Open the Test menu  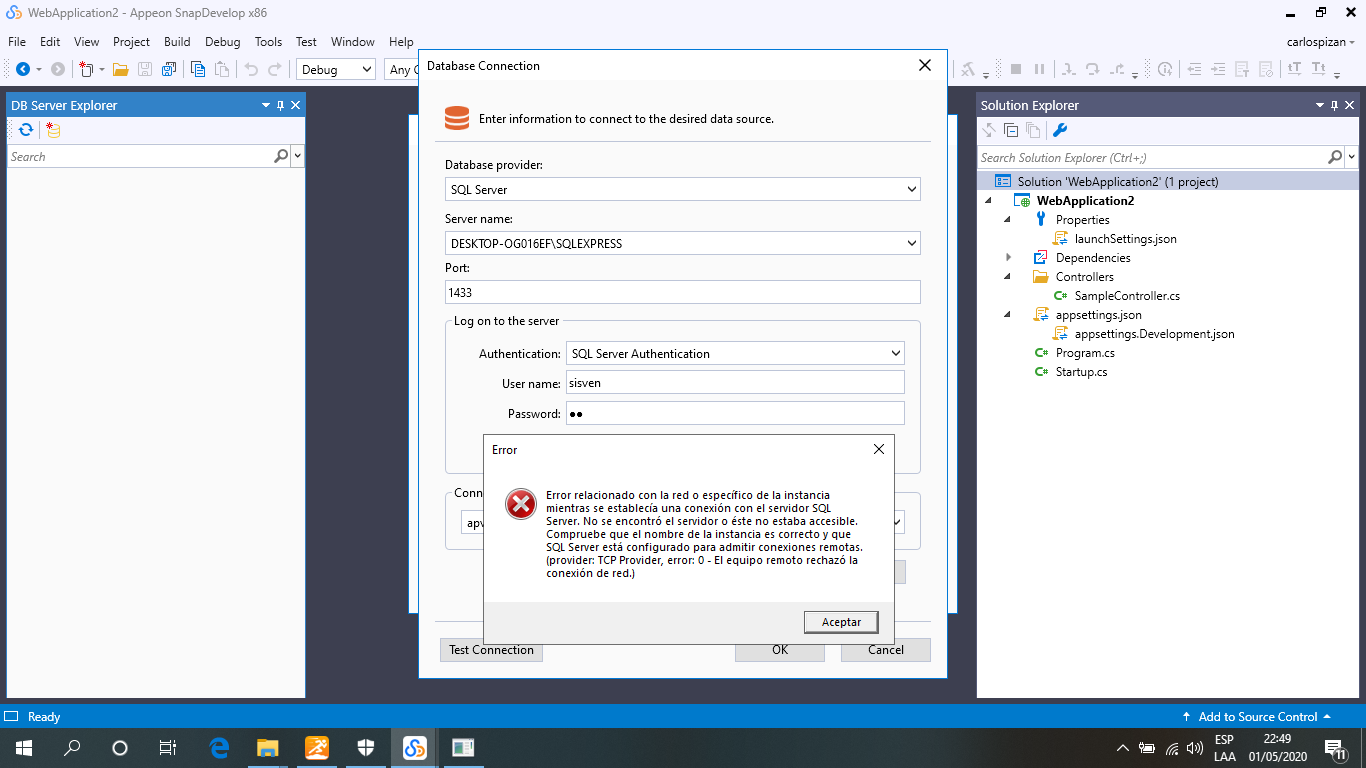coord(306,42)
